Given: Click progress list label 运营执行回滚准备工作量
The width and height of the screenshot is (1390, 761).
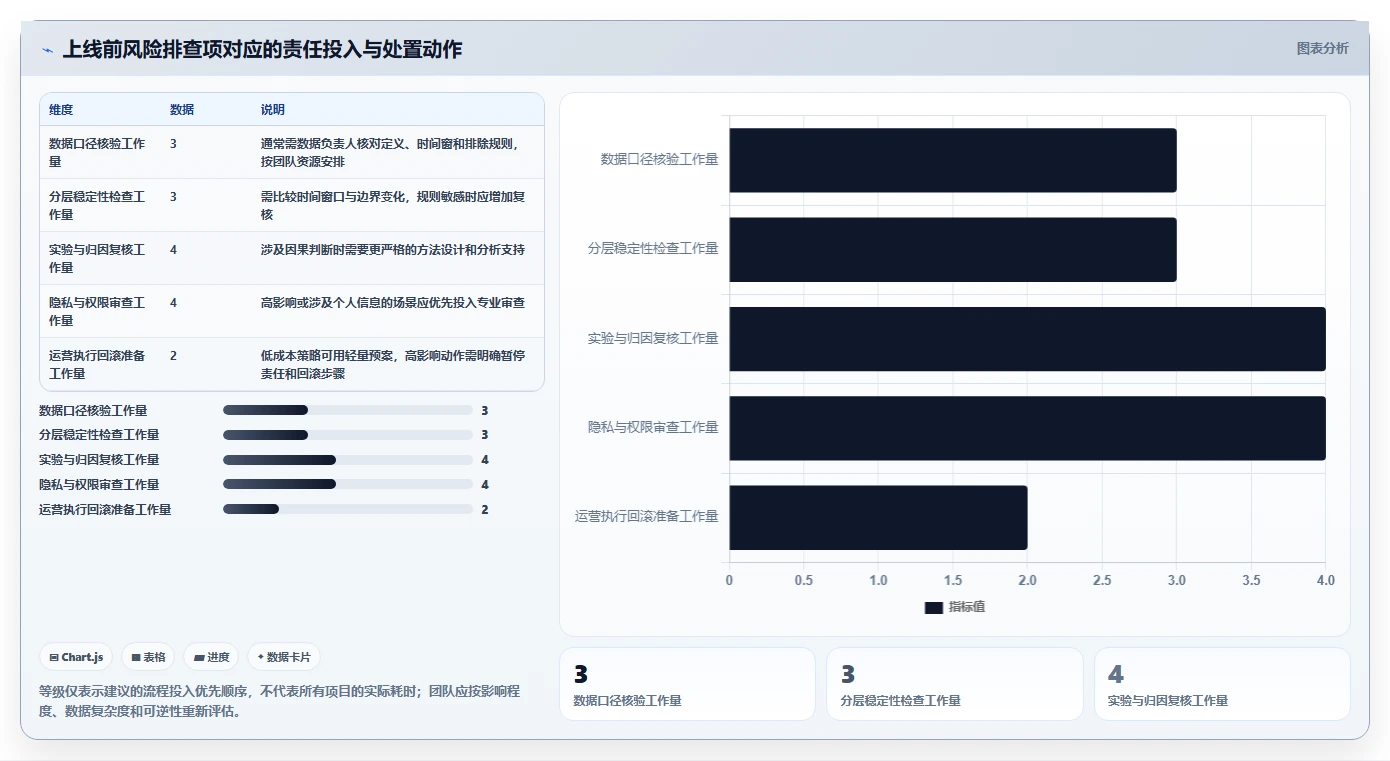Looking at the screenshot, I should pyautogui.click(x=105, y=510).
